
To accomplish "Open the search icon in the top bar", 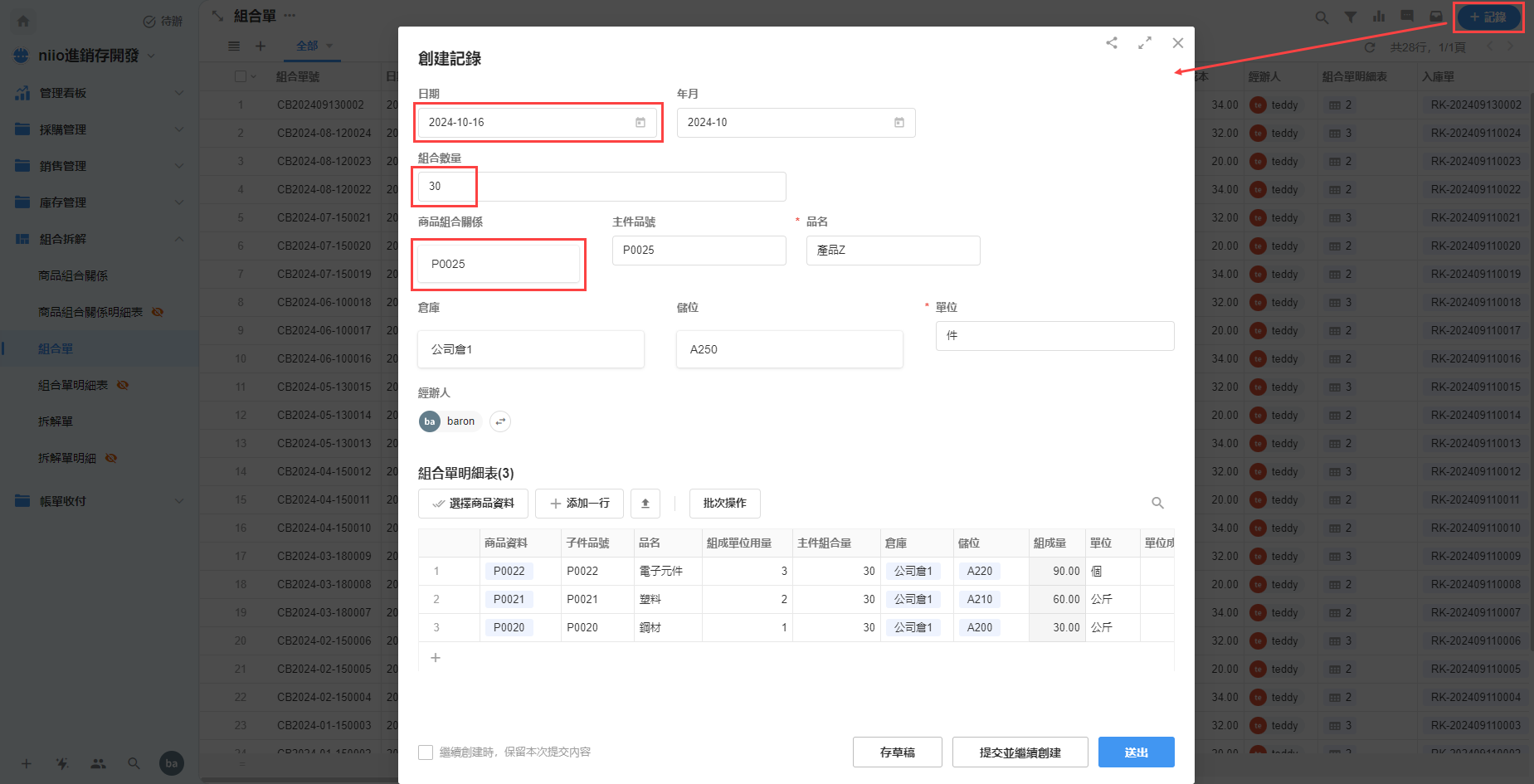I will (1322, 17).
